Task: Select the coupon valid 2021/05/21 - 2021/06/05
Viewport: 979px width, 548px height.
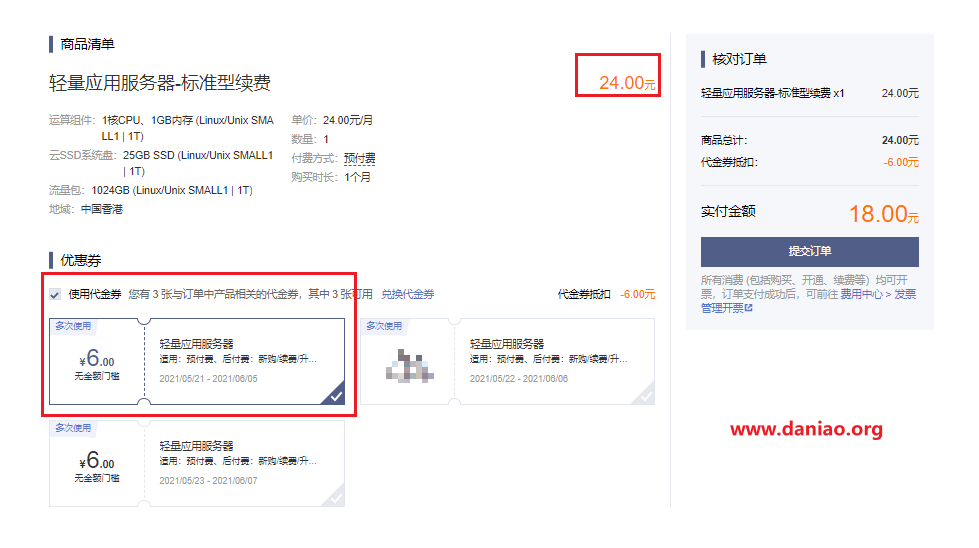Action: point(197,361)
